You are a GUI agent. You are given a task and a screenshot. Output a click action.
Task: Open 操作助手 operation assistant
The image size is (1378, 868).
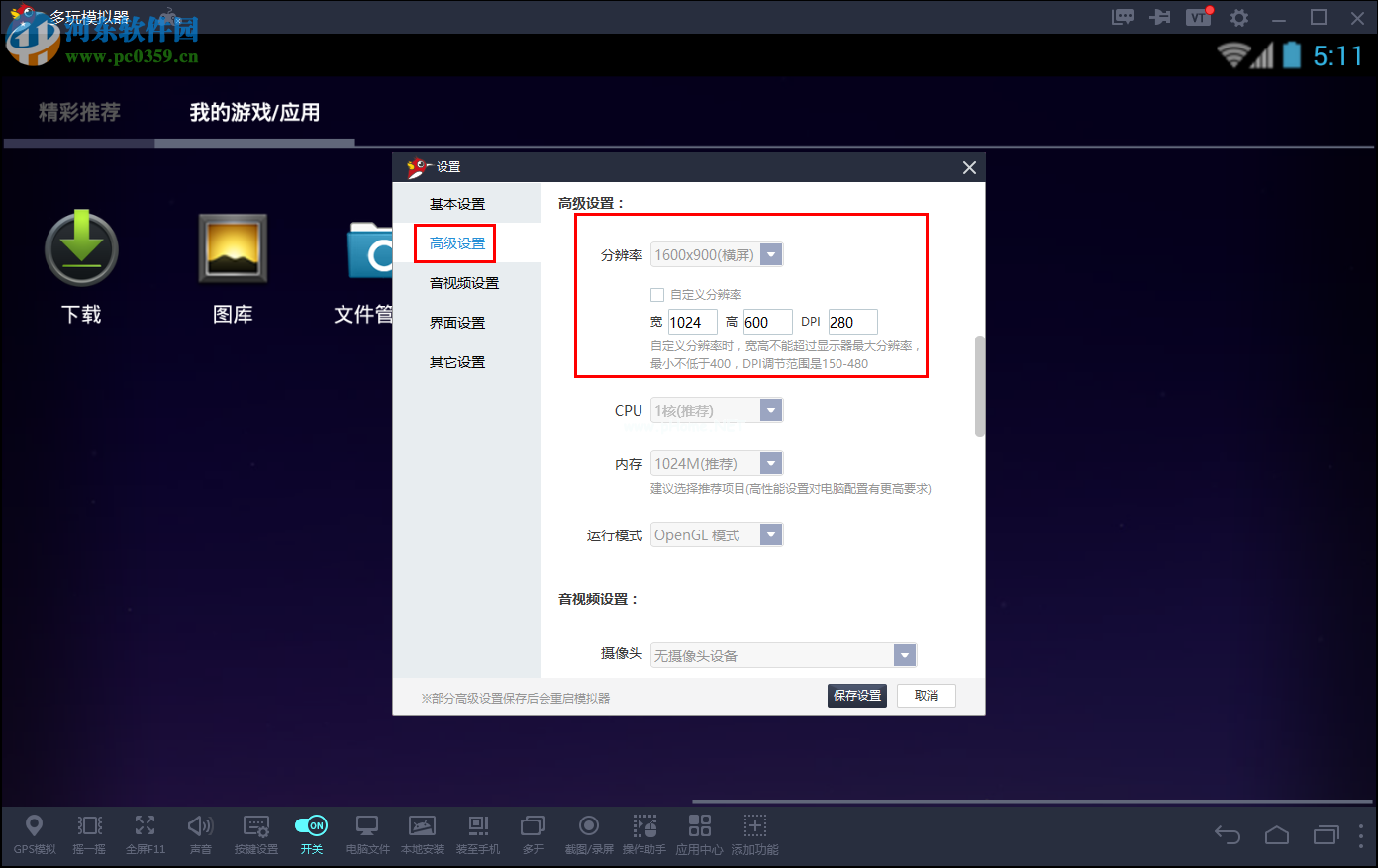click(x=644, y=833)
